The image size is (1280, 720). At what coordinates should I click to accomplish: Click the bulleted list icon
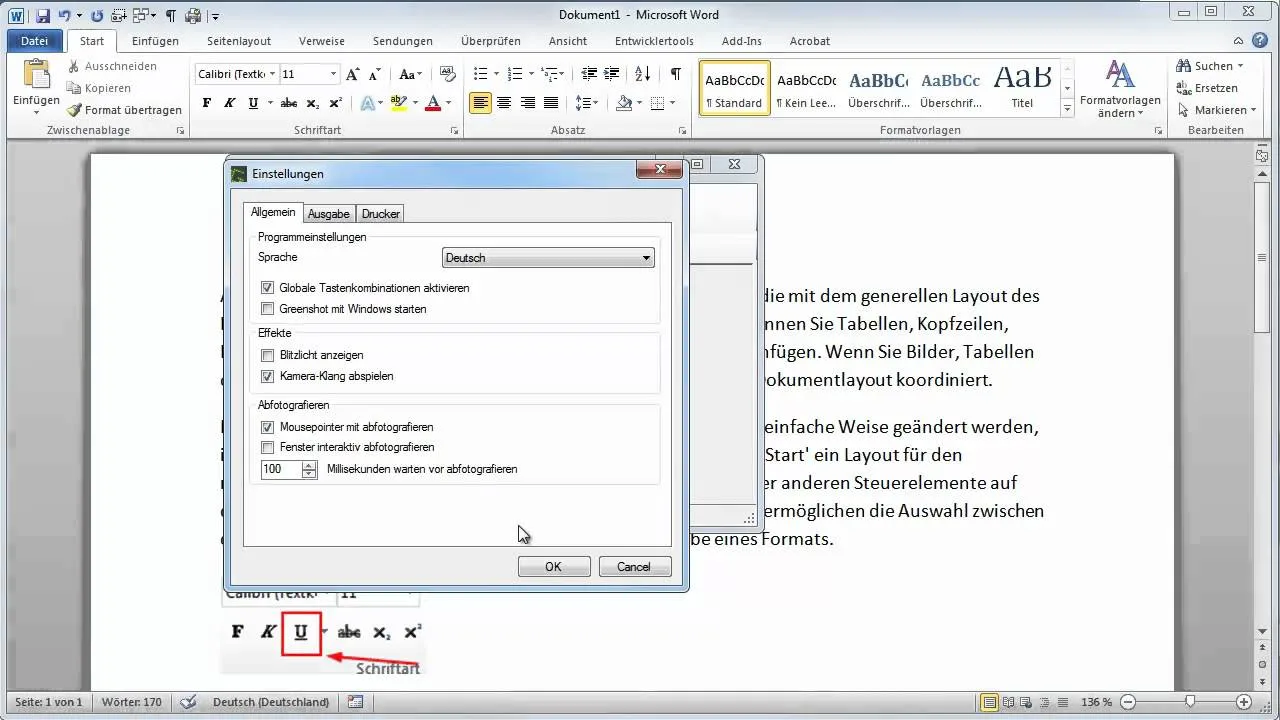click(x=480, y=74)
